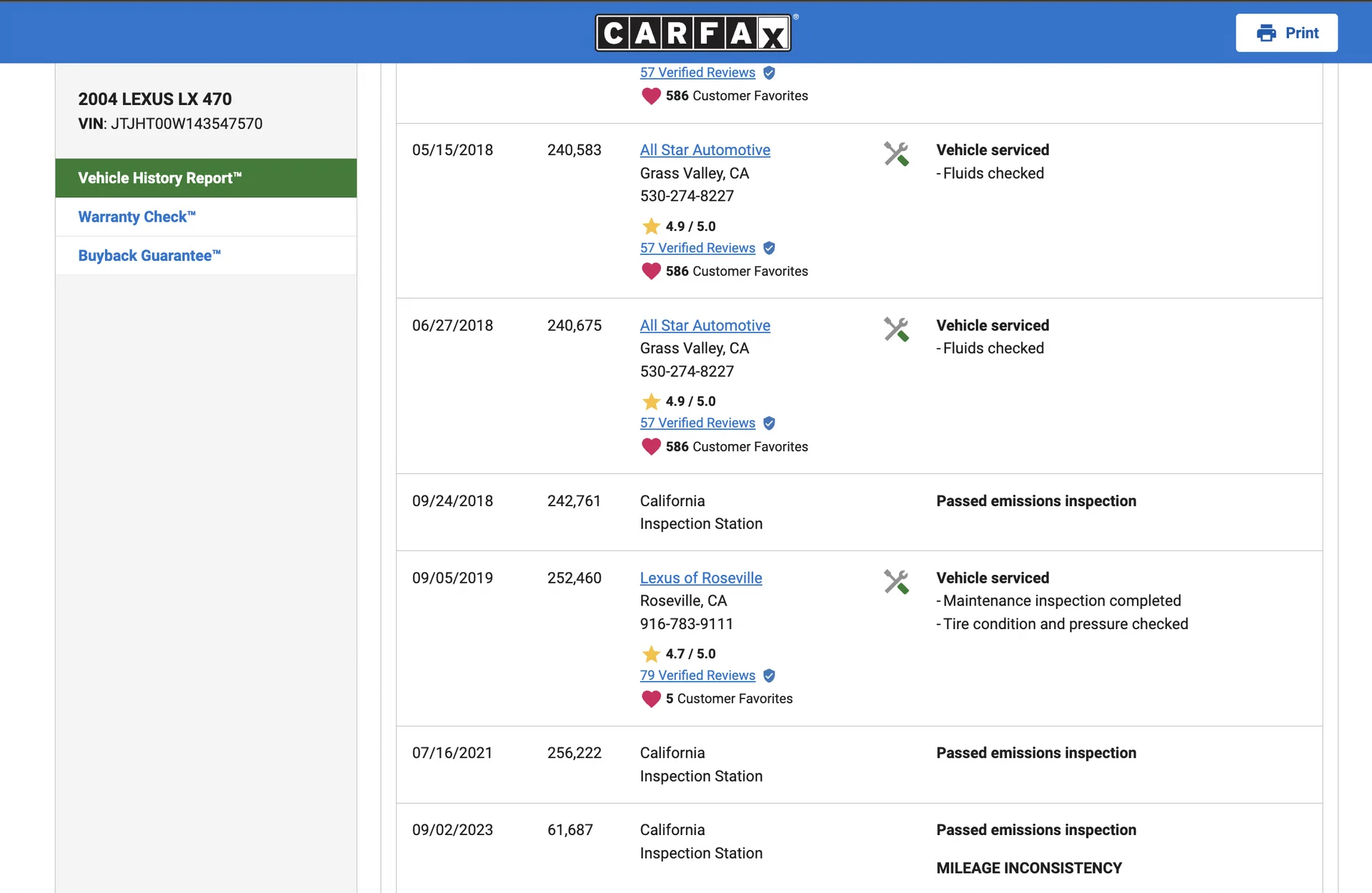Click 'Tire condition and pressure checked' note
The height and width of the screenshot is (893, 1372).
pos(1065,624)
